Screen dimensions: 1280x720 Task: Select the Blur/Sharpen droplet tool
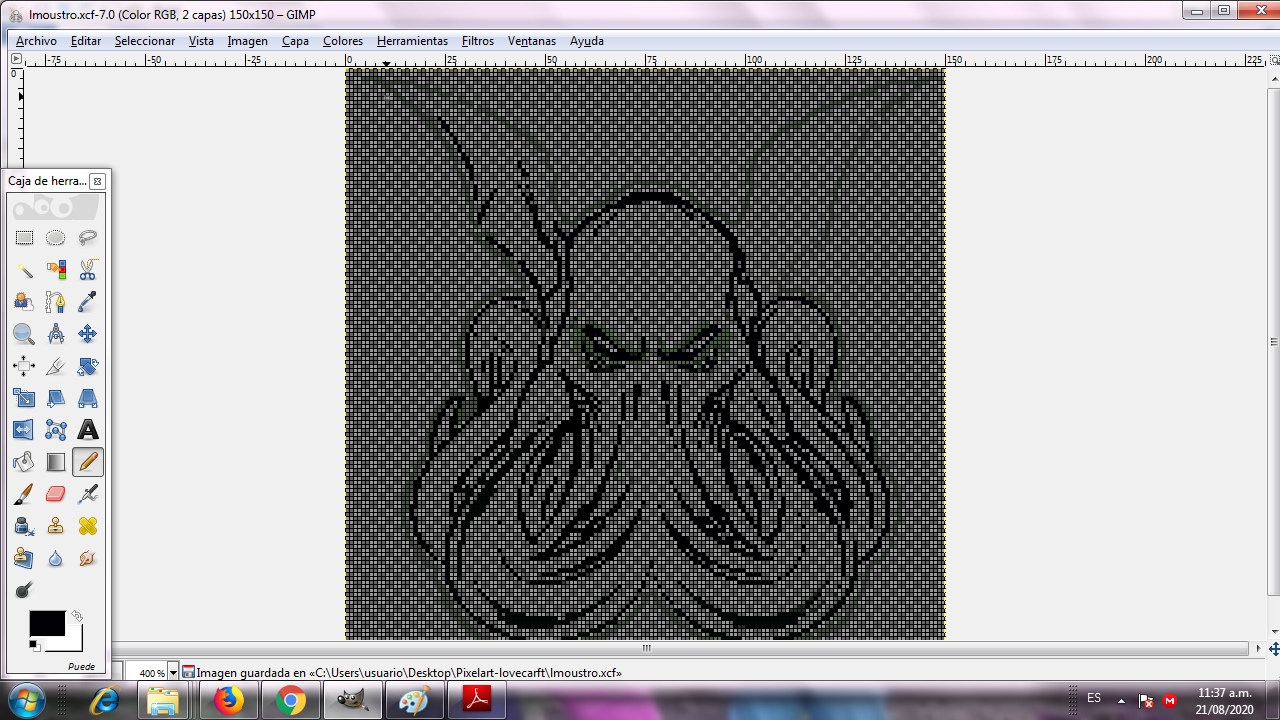[x=56, y=558]
